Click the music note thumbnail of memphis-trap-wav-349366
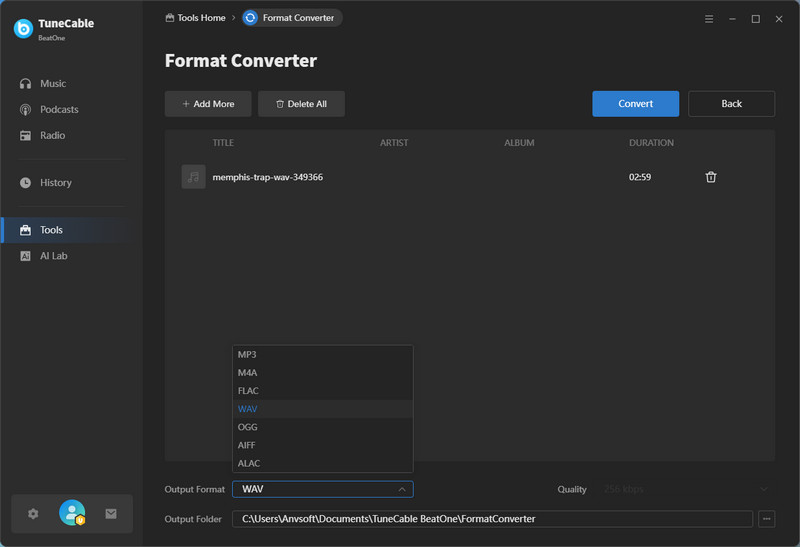Screen dimensions: 800x547 193,177
